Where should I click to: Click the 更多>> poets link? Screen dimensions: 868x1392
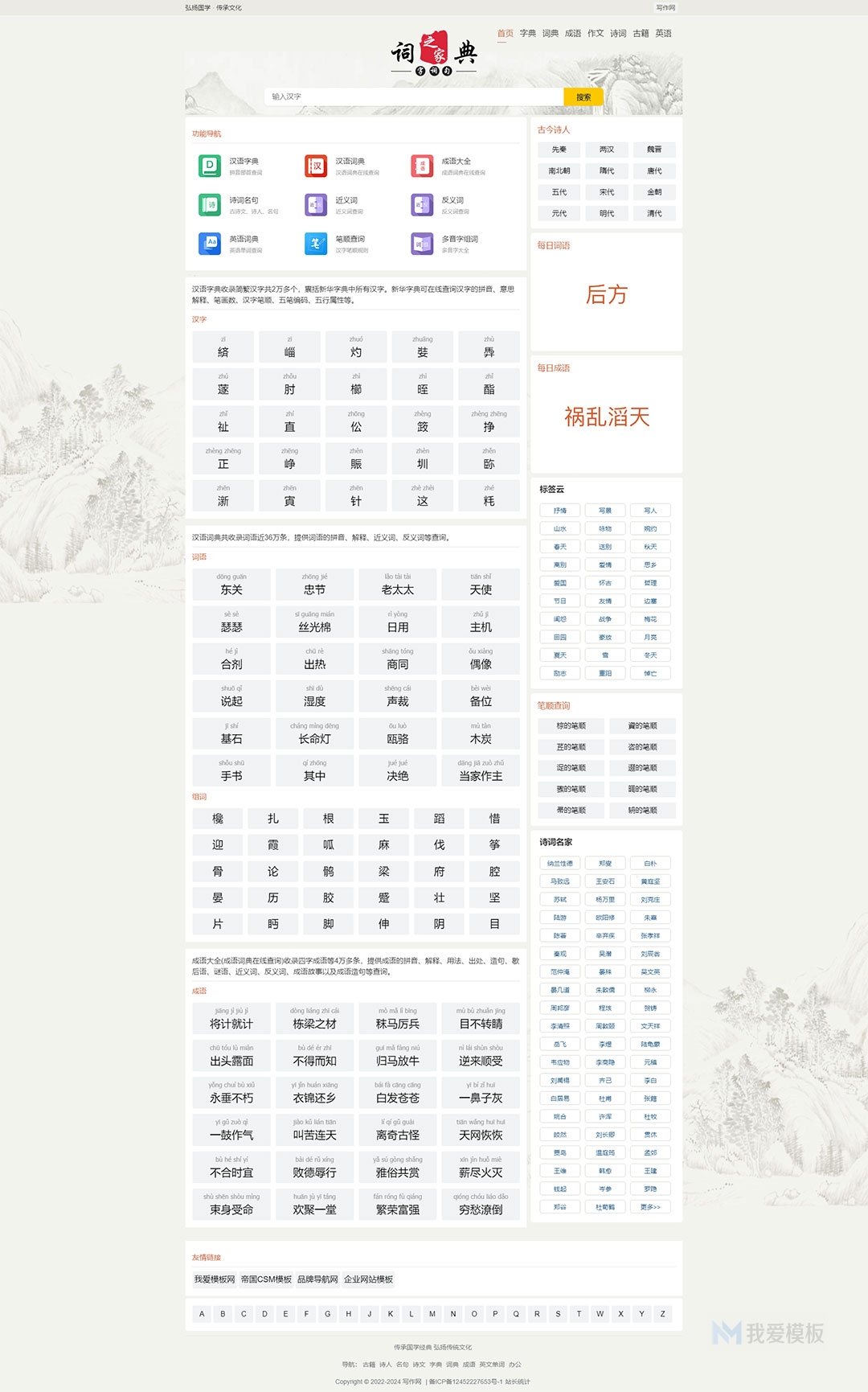pos(650,1207)
